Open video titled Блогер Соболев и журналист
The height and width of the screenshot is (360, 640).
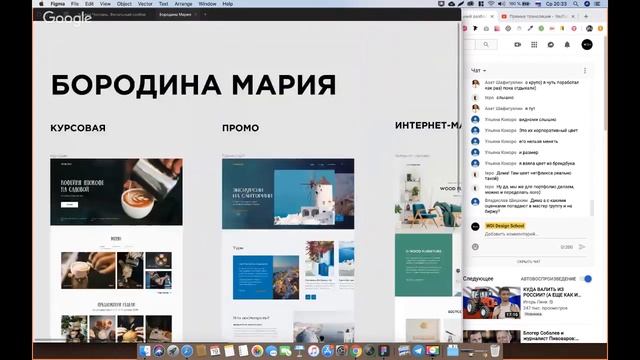[x=551, y=336]
